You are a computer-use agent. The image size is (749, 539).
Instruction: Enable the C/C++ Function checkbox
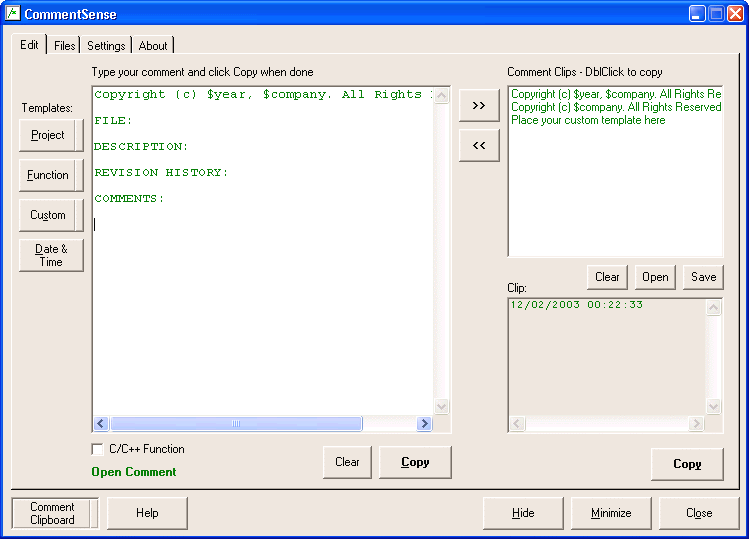(x=97, y=449)
